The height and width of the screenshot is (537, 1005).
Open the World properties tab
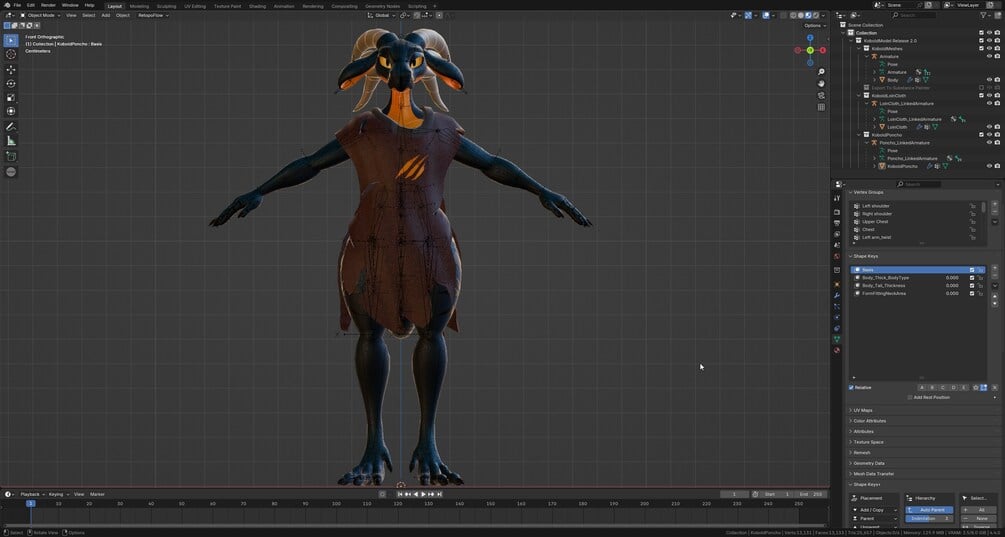(x=836, y=256)
